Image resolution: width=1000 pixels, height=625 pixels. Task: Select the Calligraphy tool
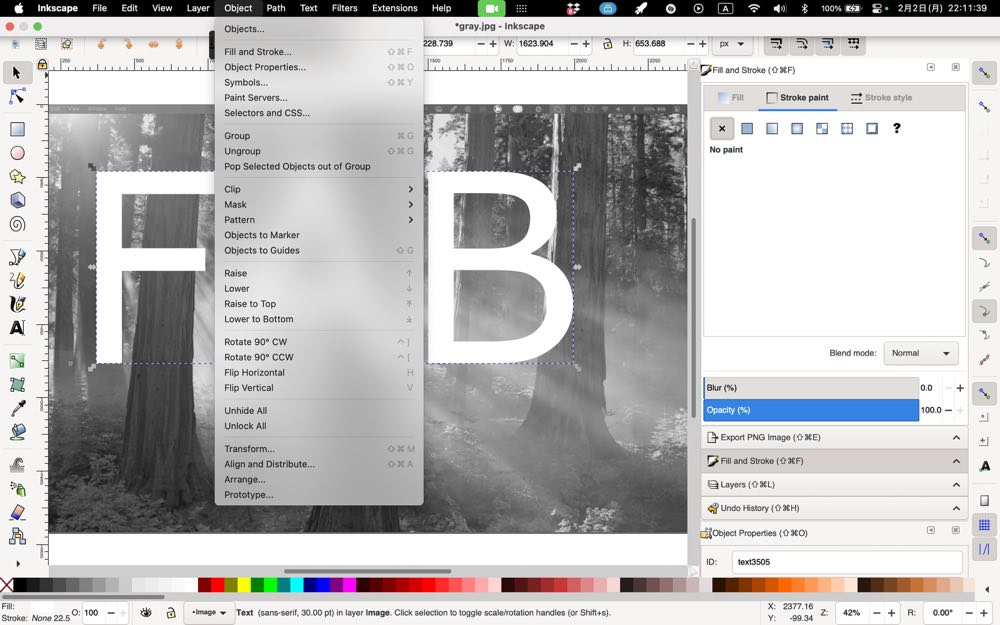point(17,304)
